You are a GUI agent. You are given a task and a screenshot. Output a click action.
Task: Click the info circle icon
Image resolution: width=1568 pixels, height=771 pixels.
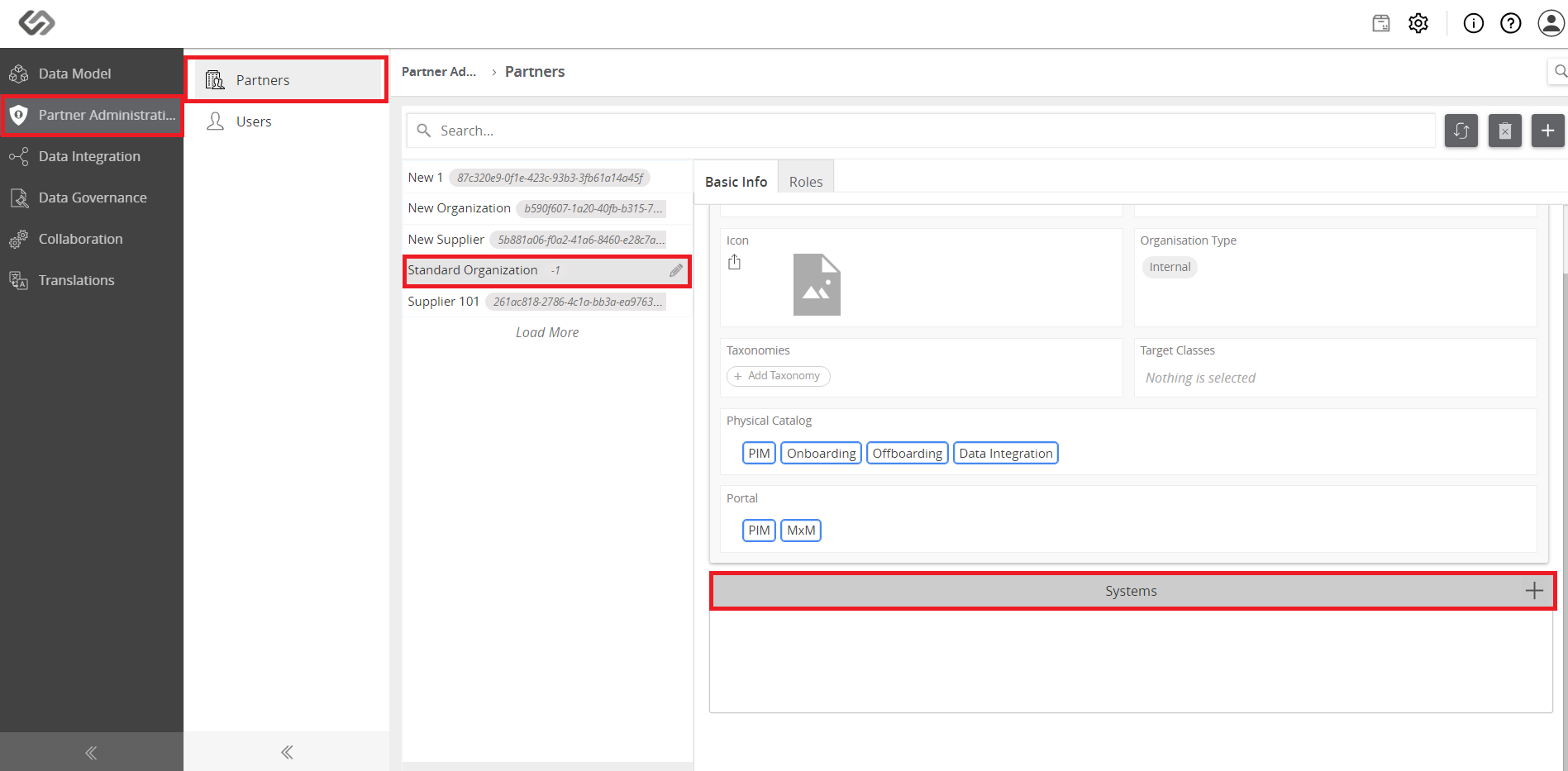pos(1473,23)
